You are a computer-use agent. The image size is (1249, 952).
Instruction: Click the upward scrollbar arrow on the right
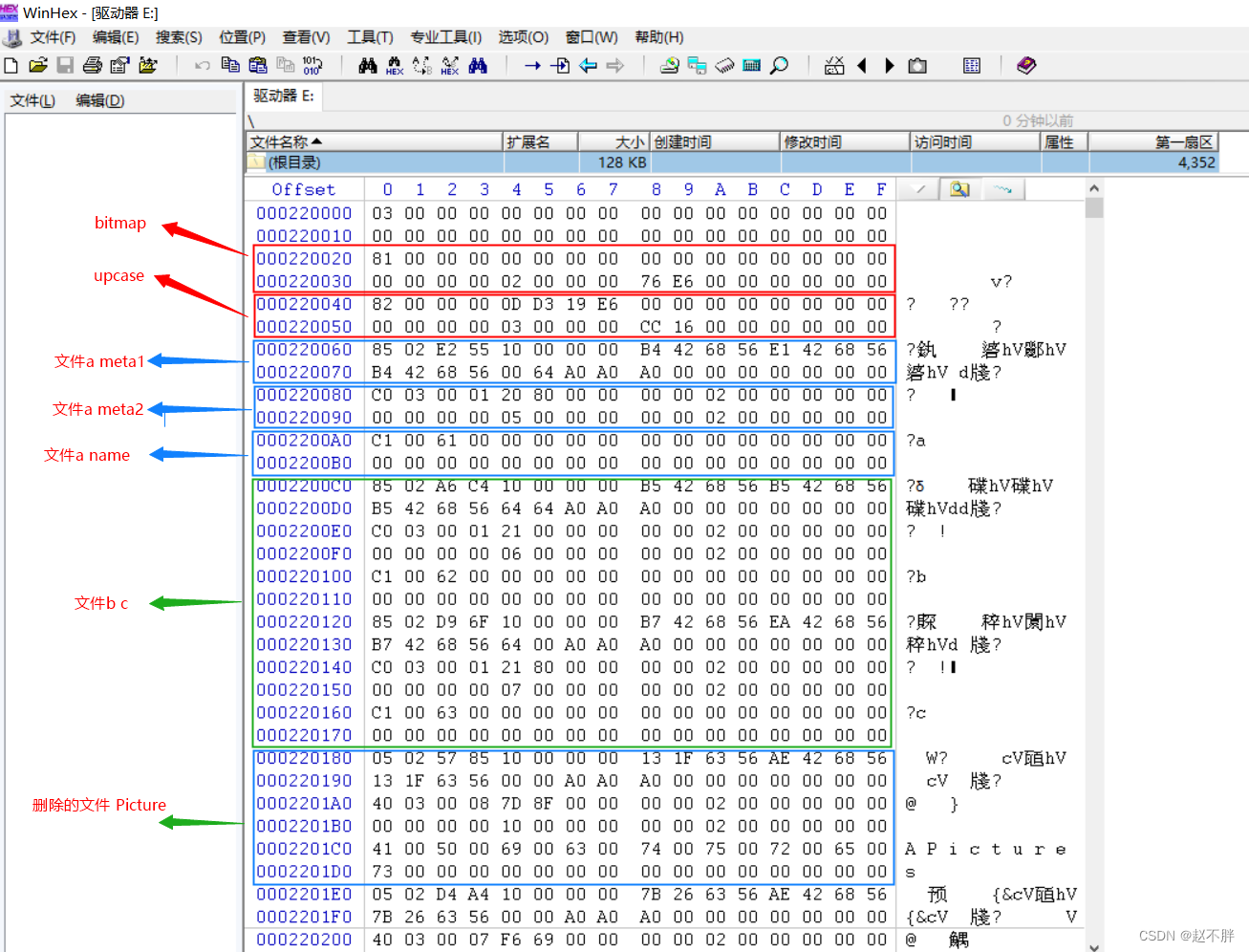point(1095,188)
